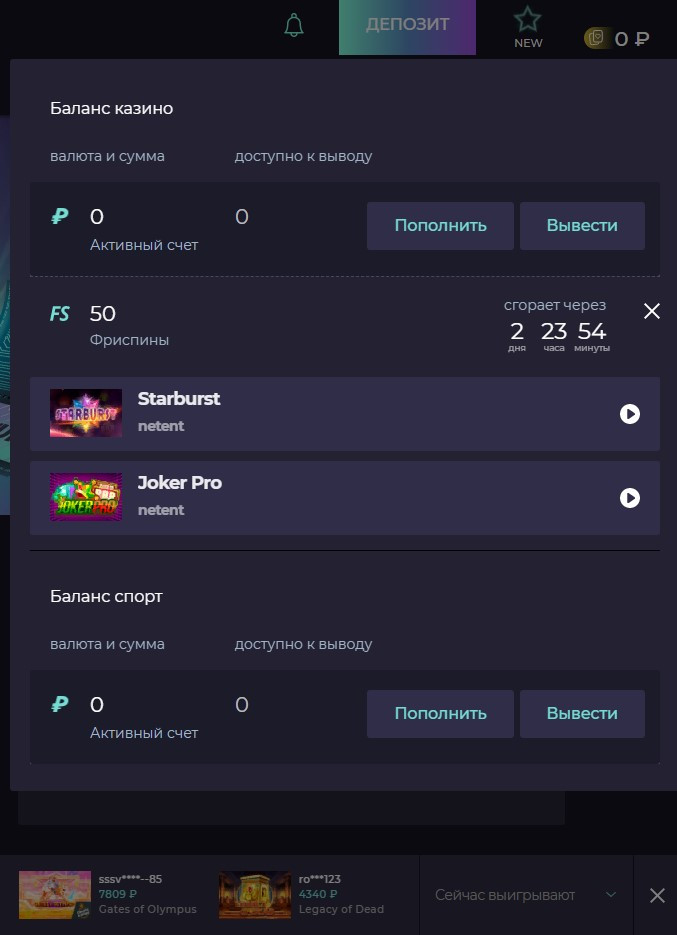Click the FS free spins icon

60,314
